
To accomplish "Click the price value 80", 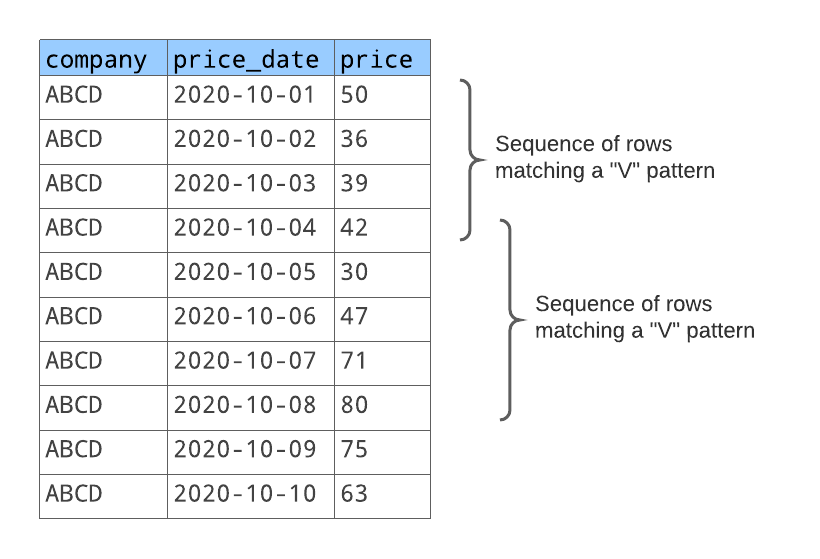I will 354,405.
